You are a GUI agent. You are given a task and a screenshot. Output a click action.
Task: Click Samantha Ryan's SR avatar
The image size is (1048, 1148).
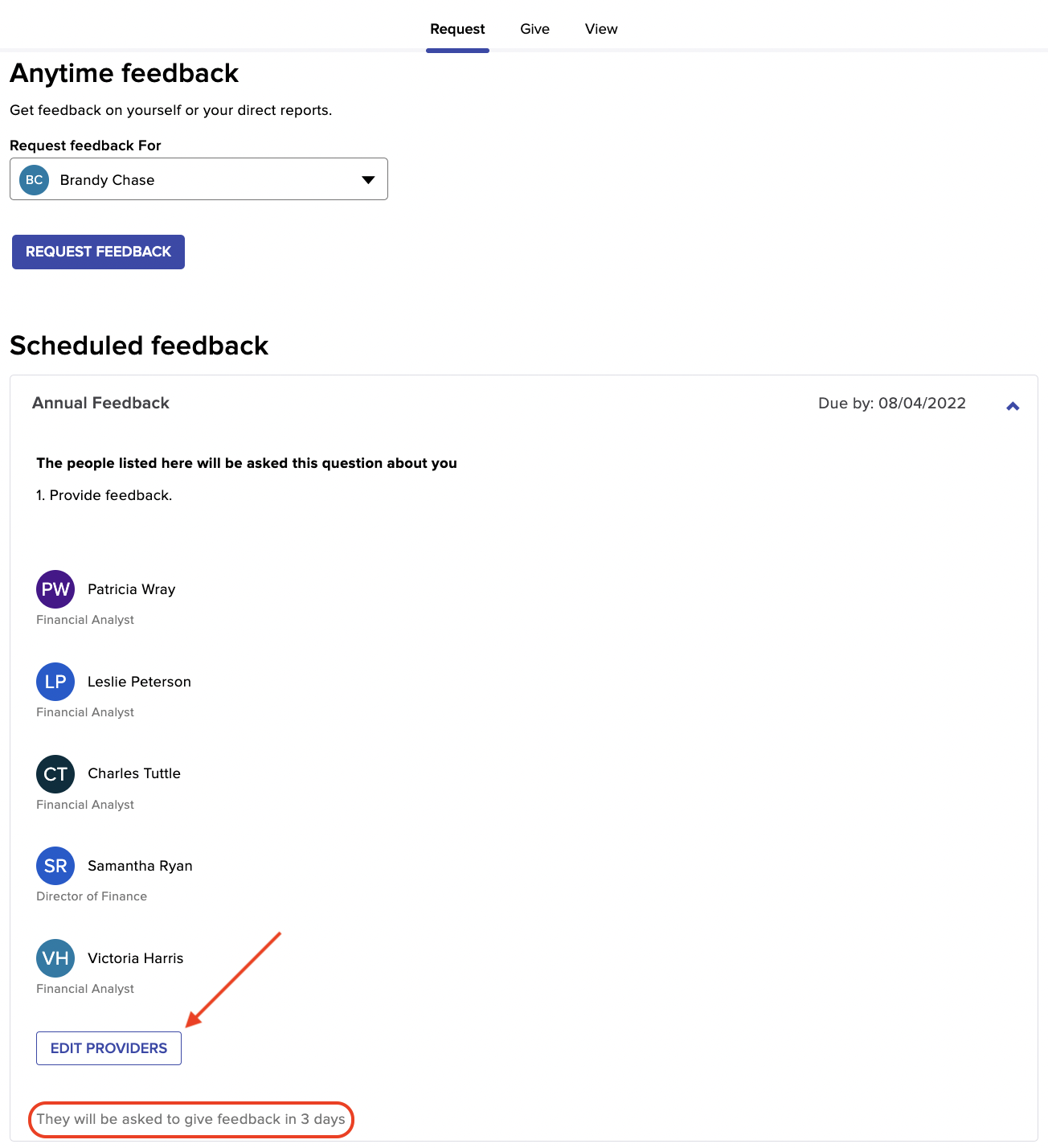(x=55, y=866)
